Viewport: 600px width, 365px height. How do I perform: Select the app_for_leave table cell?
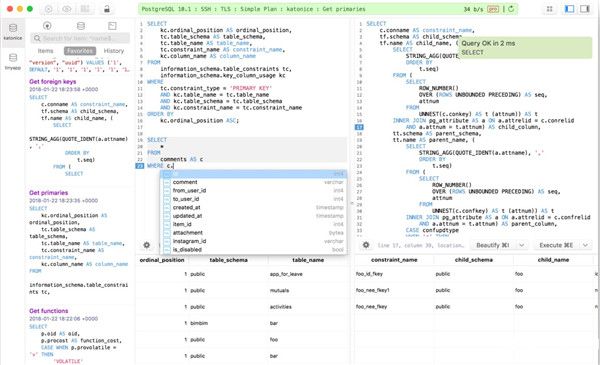[x=286, y=274]
